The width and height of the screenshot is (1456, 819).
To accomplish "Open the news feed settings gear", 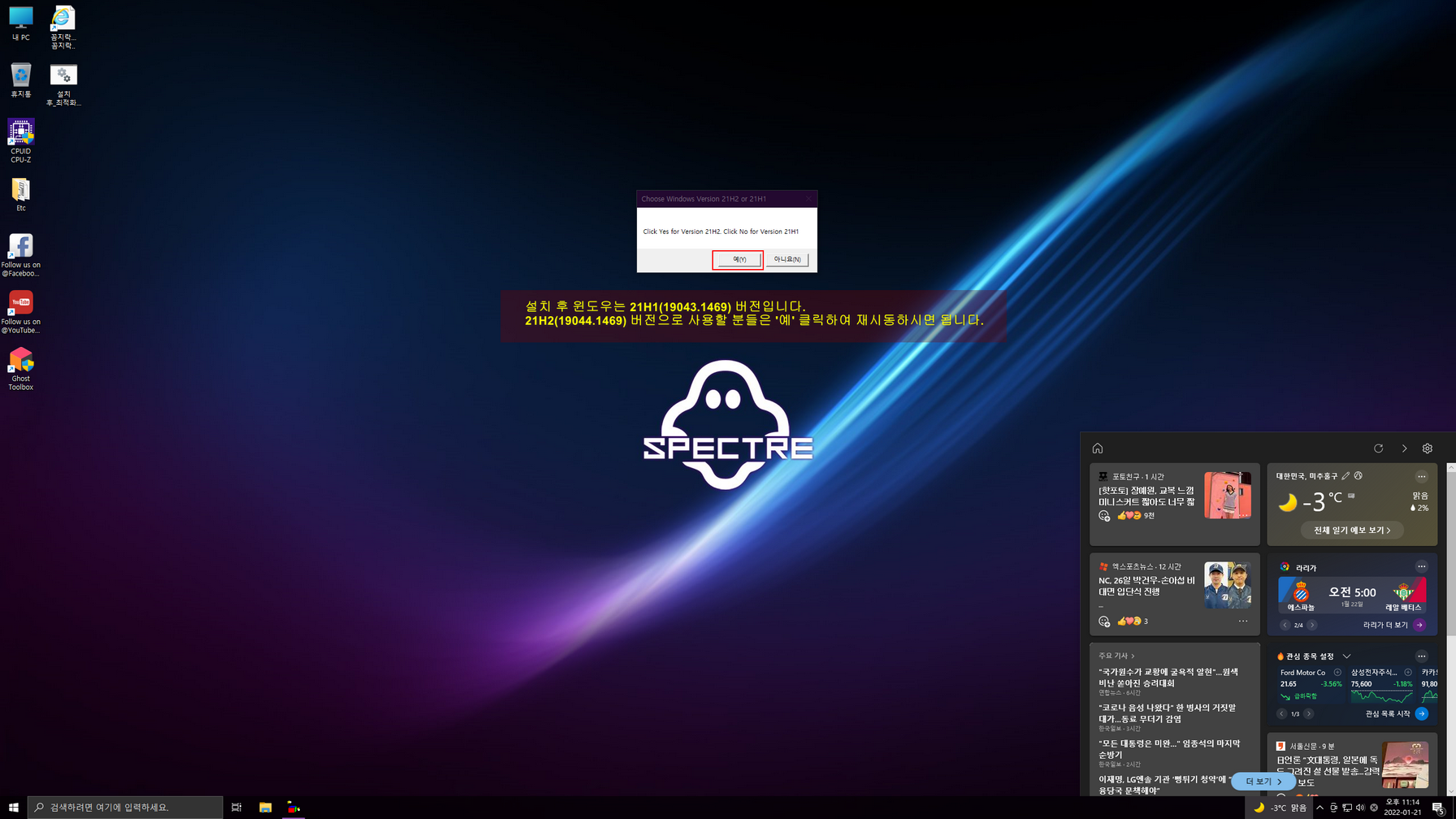I will click(1428, 448).
